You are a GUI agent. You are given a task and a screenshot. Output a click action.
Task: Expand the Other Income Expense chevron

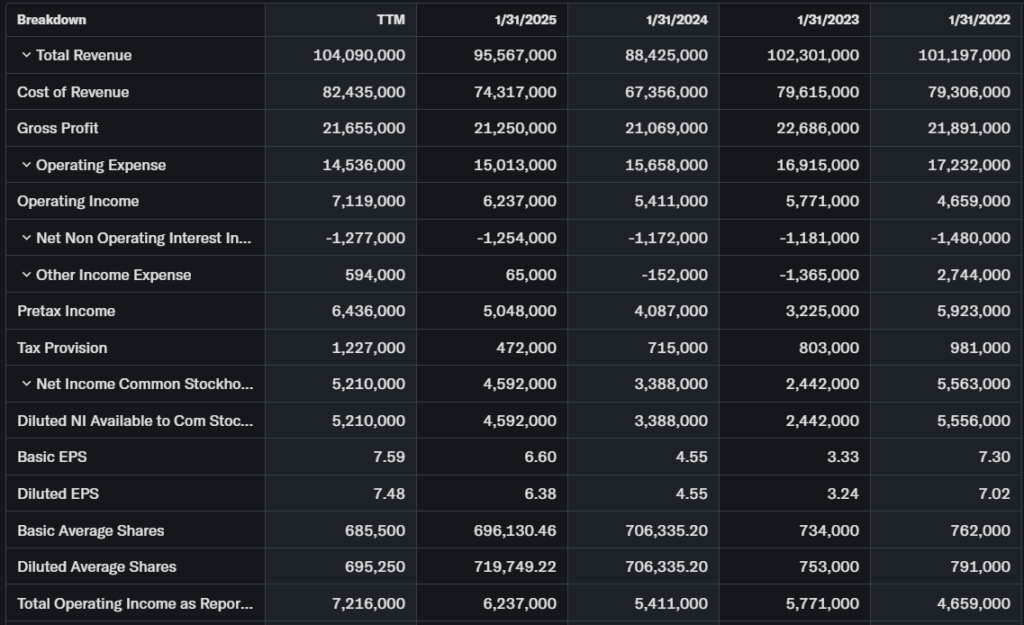click(x=26, y=275)
